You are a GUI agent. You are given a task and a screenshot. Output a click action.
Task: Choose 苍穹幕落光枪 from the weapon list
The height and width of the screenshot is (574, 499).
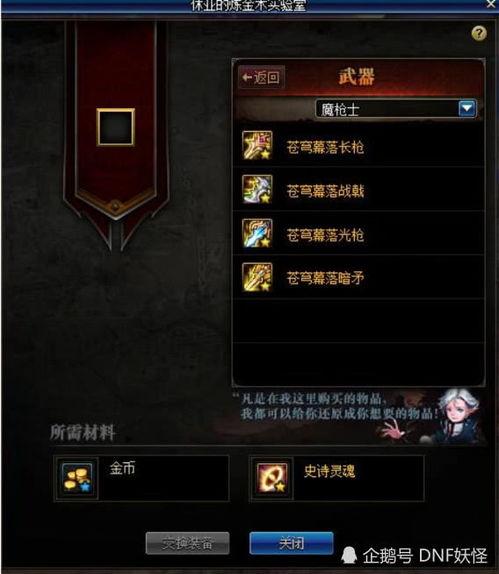click(x=359, y=233)
